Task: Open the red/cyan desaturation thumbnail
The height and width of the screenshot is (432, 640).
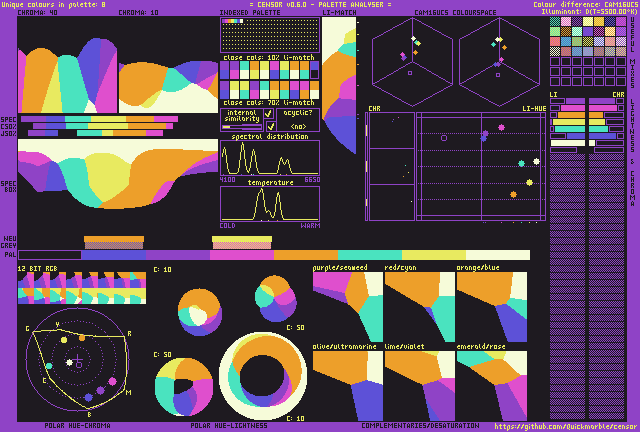Action: click(420, 307)
